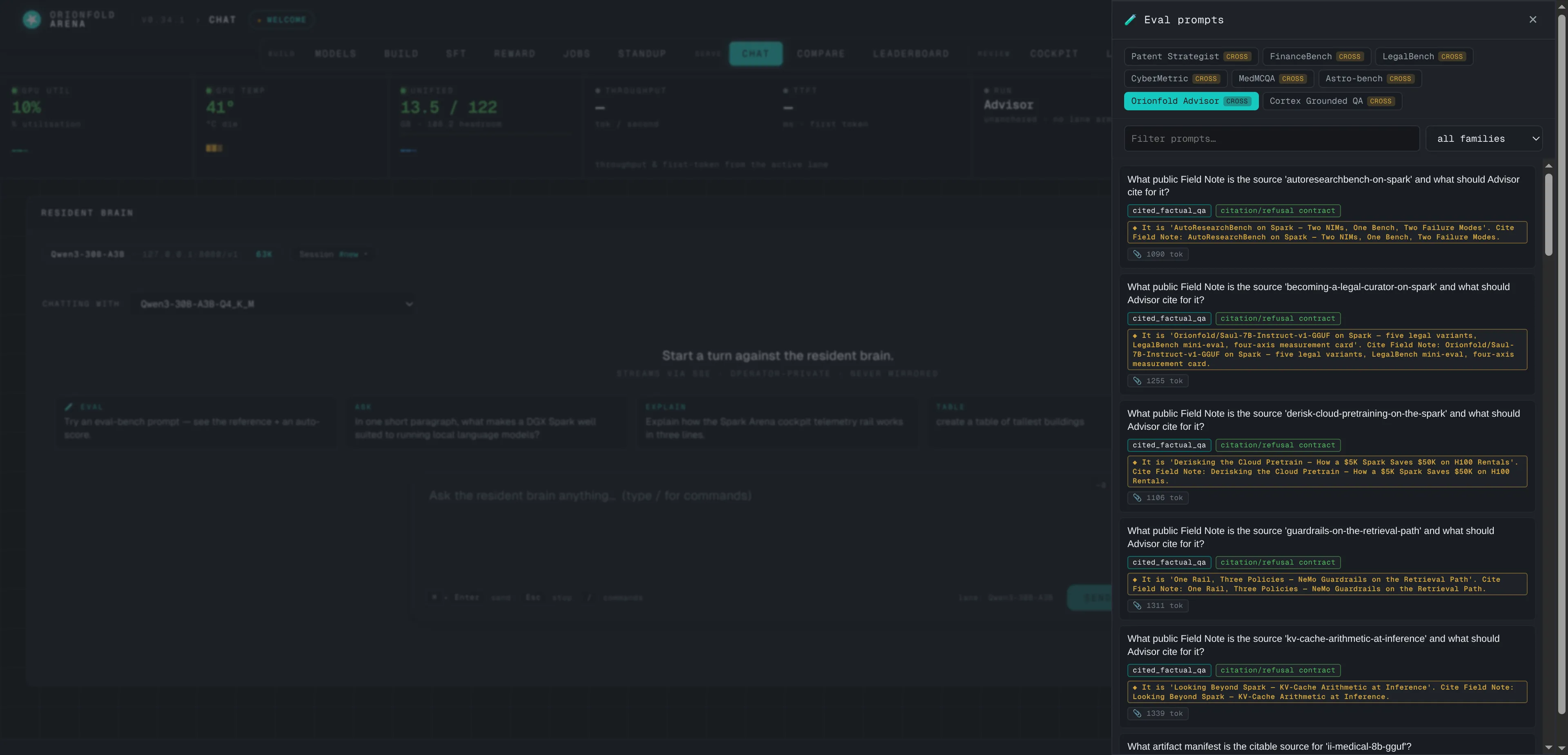Open the Session #new dropdown

[334, 254]
